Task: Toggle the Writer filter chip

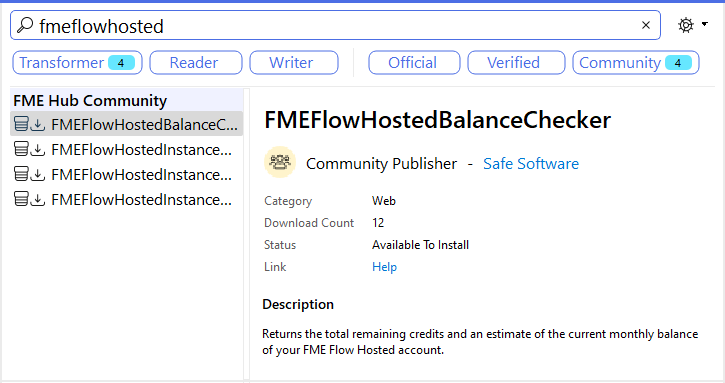Action: pyautogui.click(x=294, y=62)
